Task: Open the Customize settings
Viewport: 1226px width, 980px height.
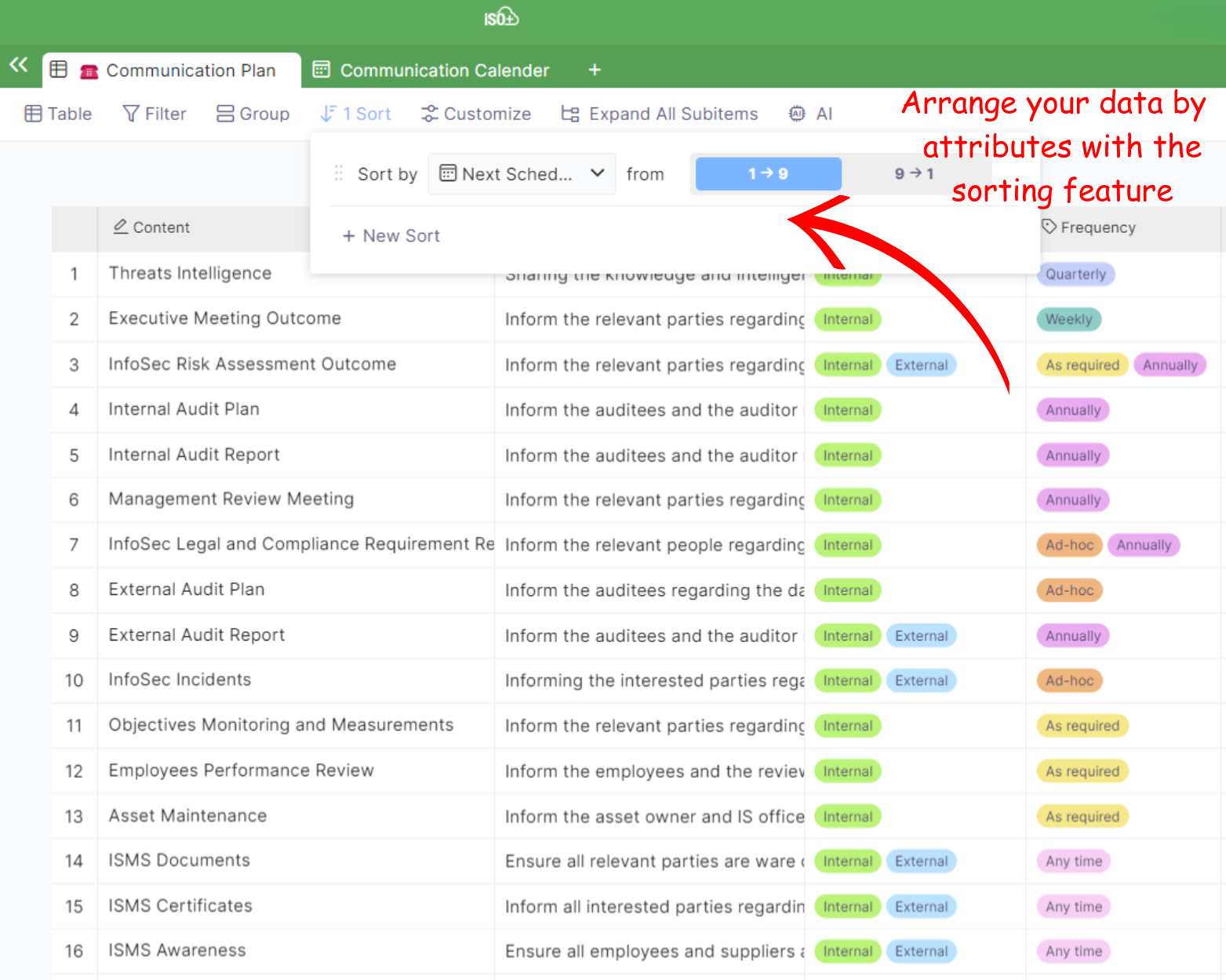Action: 476,114
